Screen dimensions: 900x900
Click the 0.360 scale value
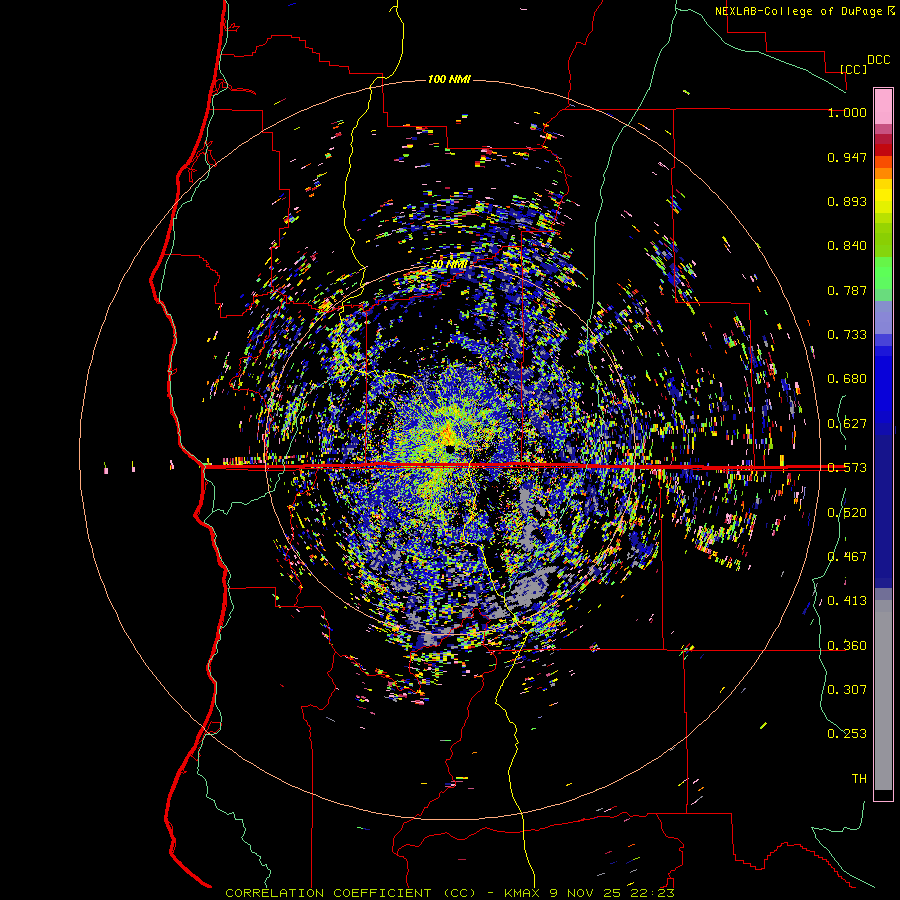click(x=847, y=646)
